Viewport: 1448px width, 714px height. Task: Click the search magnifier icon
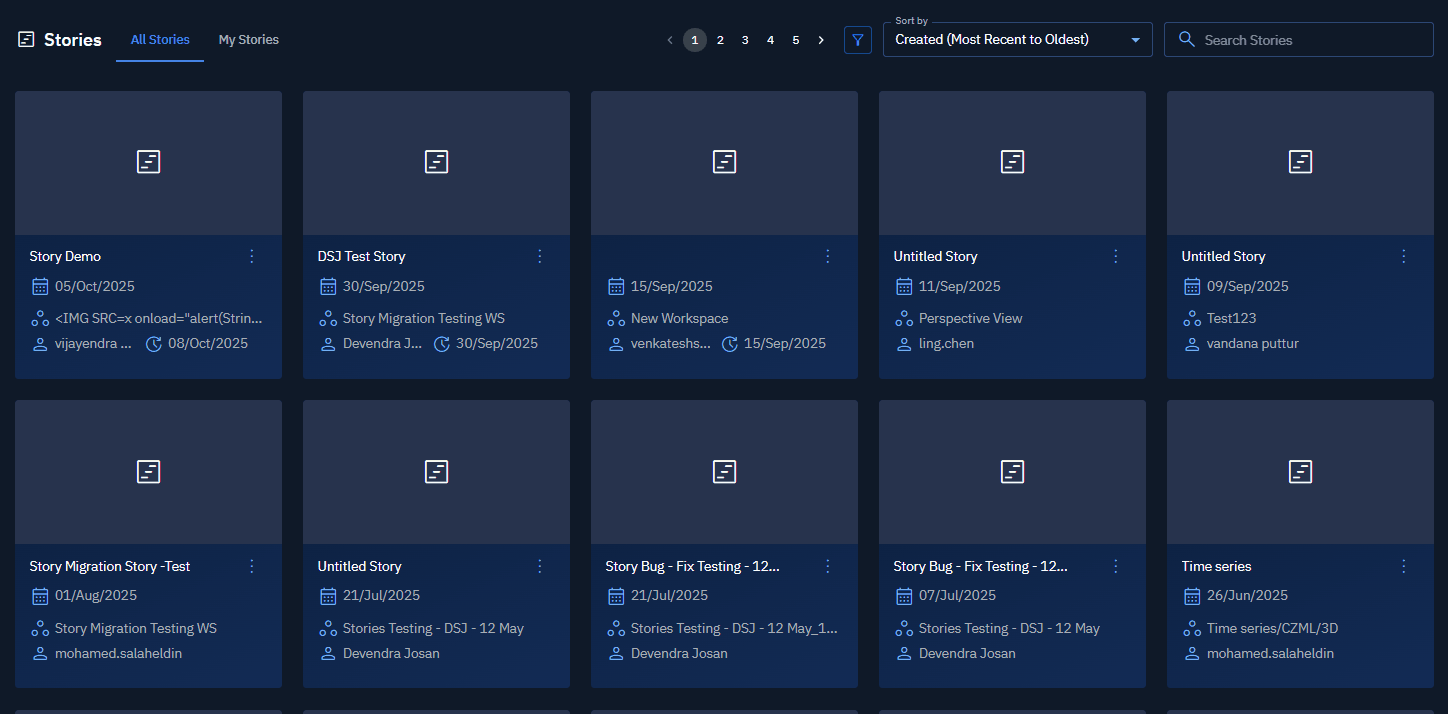click(1187, 40)
